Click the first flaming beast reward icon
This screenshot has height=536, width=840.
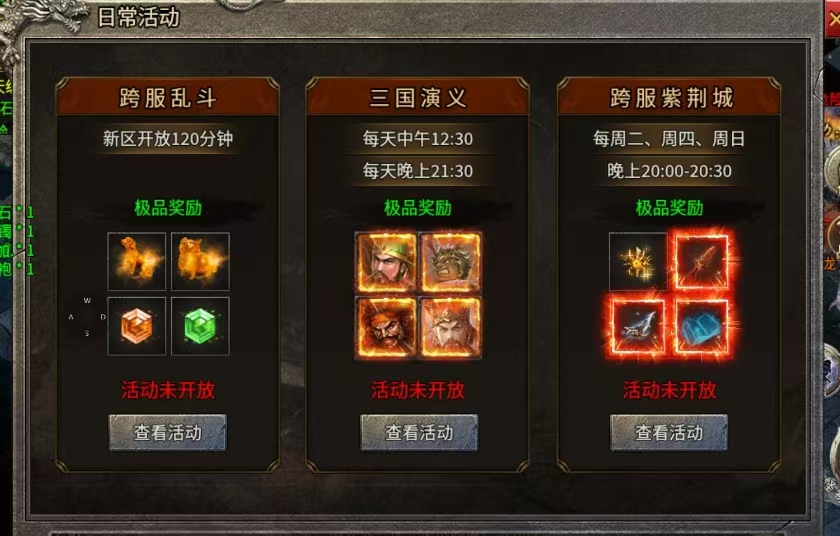pyautogui.click(x=137, y=261)
